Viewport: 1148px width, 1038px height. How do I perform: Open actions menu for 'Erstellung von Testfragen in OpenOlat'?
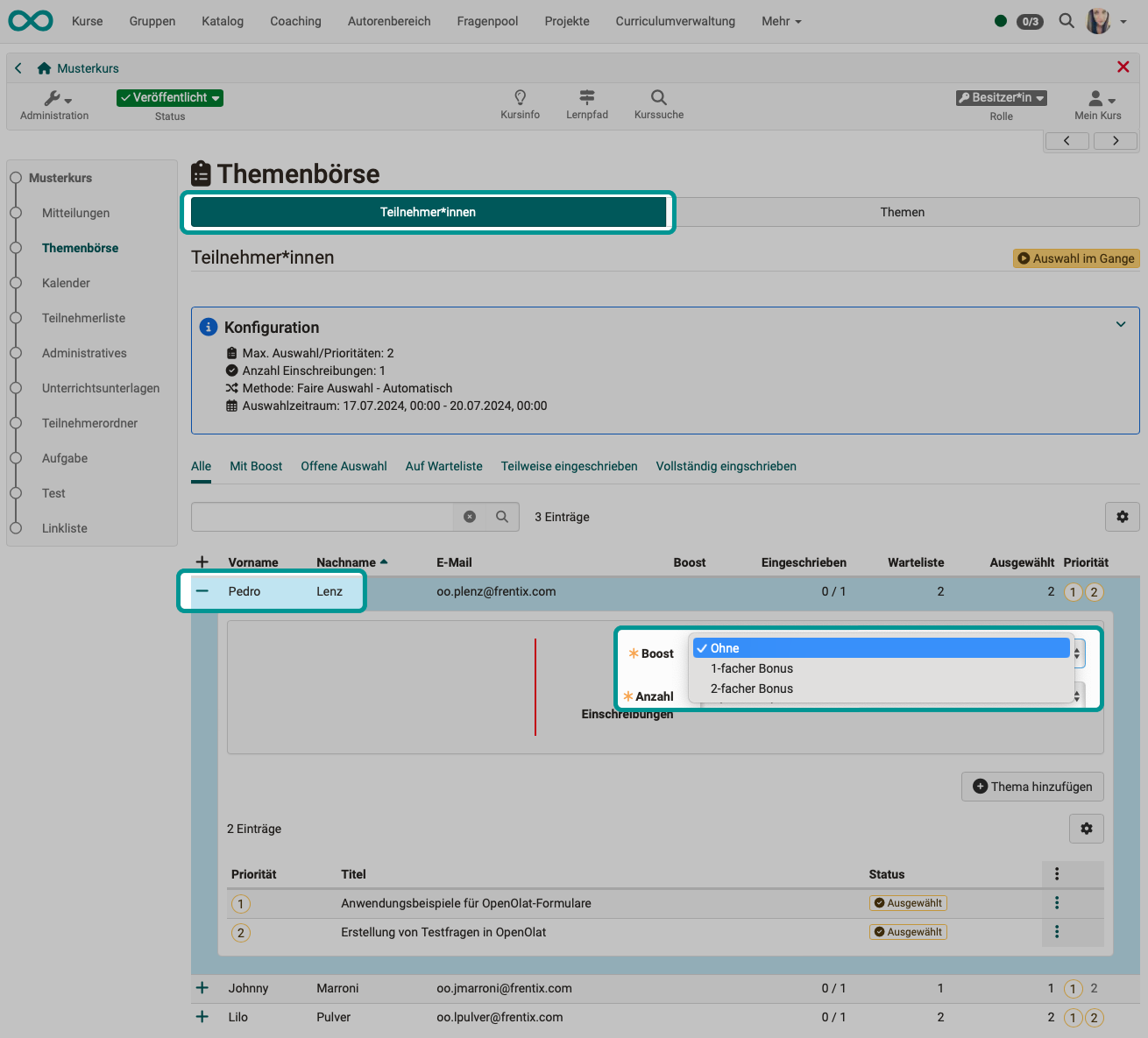[x=1057, y=932]
